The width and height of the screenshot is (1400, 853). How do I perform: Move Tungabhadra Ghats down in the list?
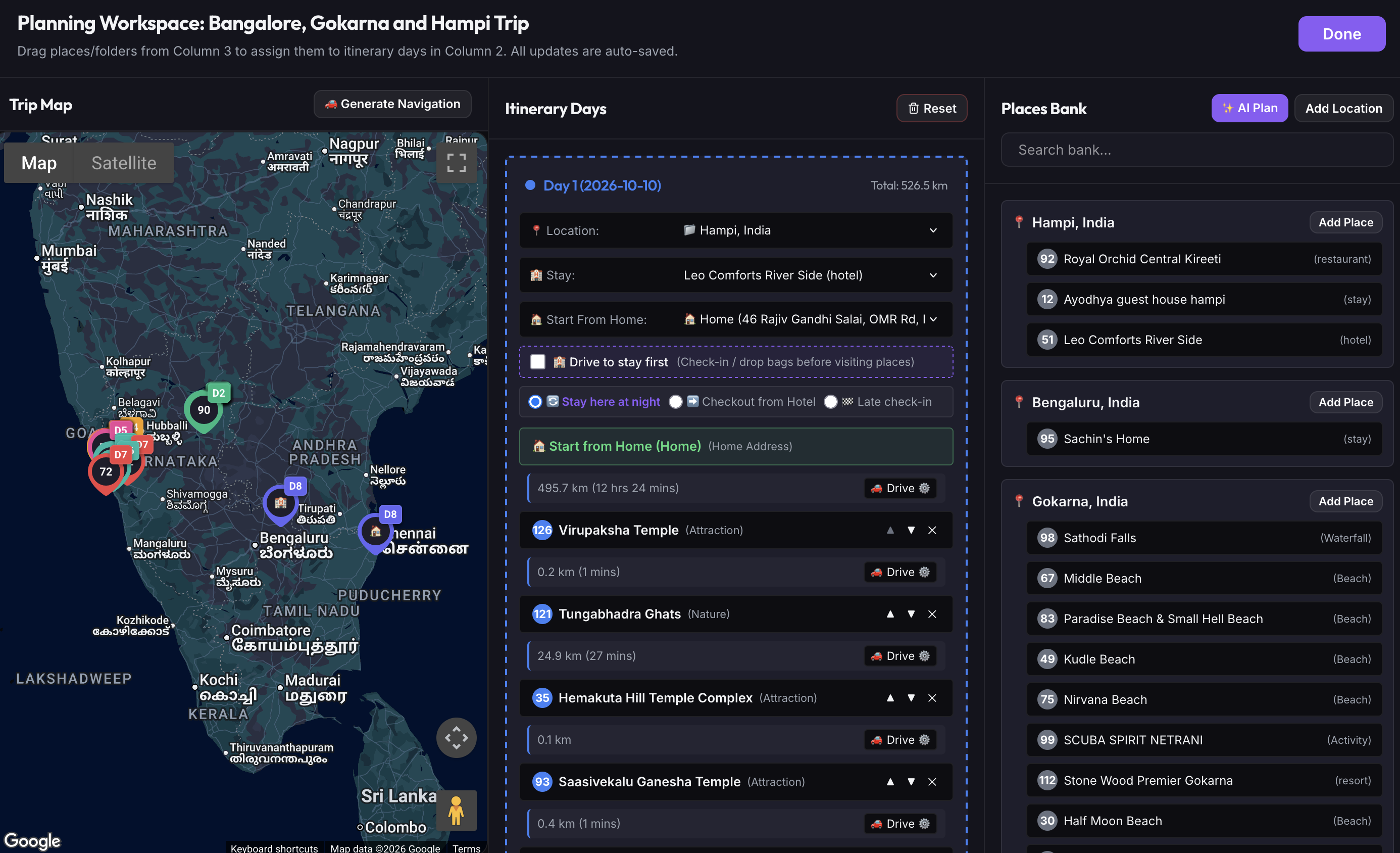tap(911, 614)
